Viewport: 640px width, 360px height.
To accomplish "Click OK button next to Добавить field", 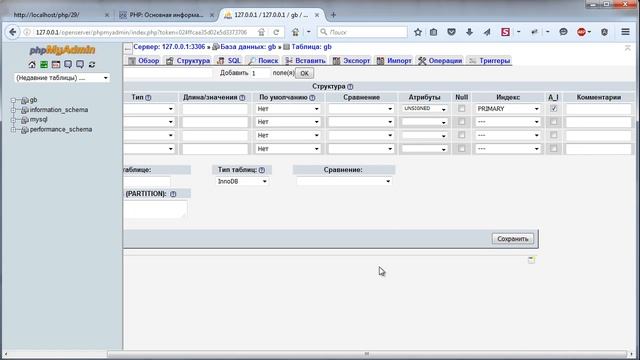I will [304, 73].
